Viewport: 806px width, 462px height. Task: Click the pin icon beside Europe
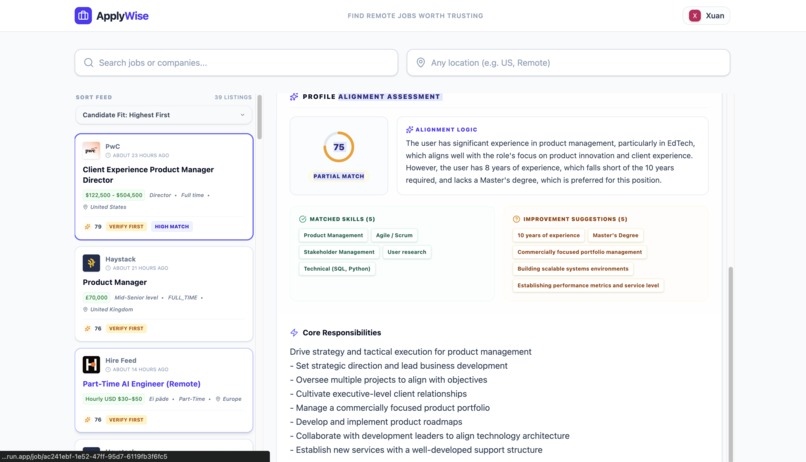218,399
